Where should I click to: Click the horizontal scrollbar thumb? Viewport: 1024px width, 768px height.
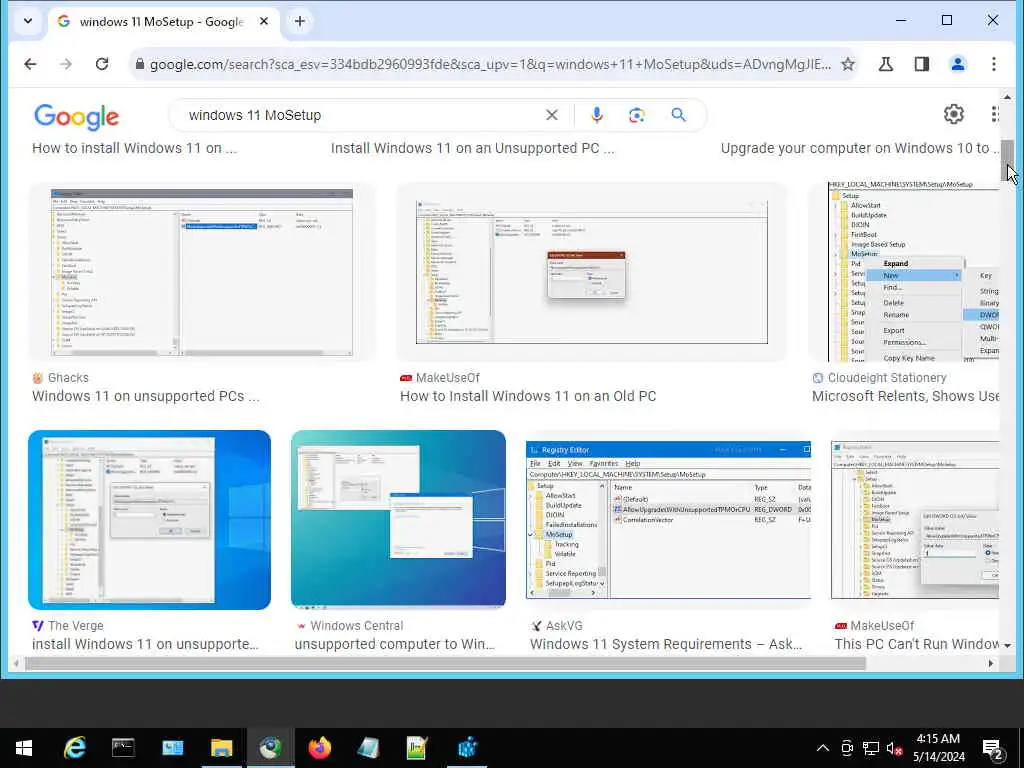click(445, 664)
